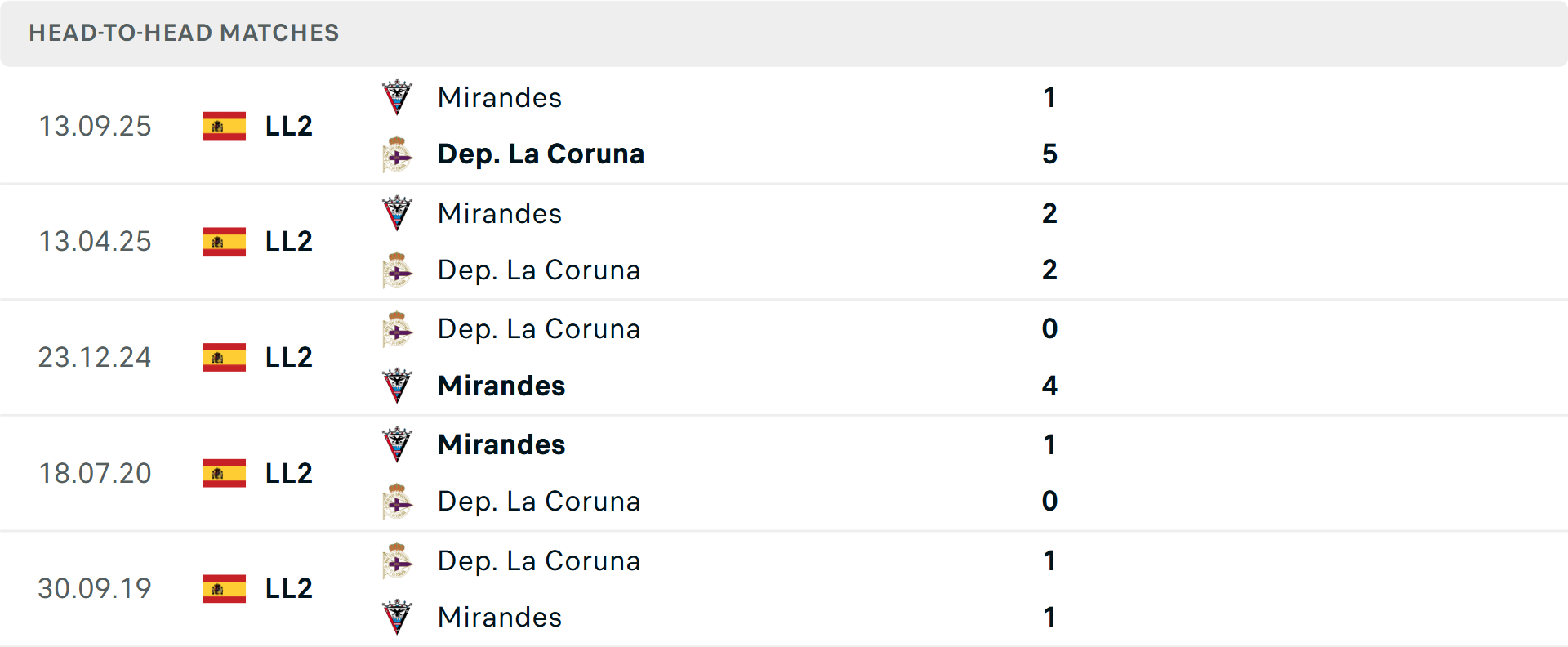The image size is (1568, 647).
Task: Click Deportivo crest in 23.12.24 match
Action: click(x=397, y=329)
